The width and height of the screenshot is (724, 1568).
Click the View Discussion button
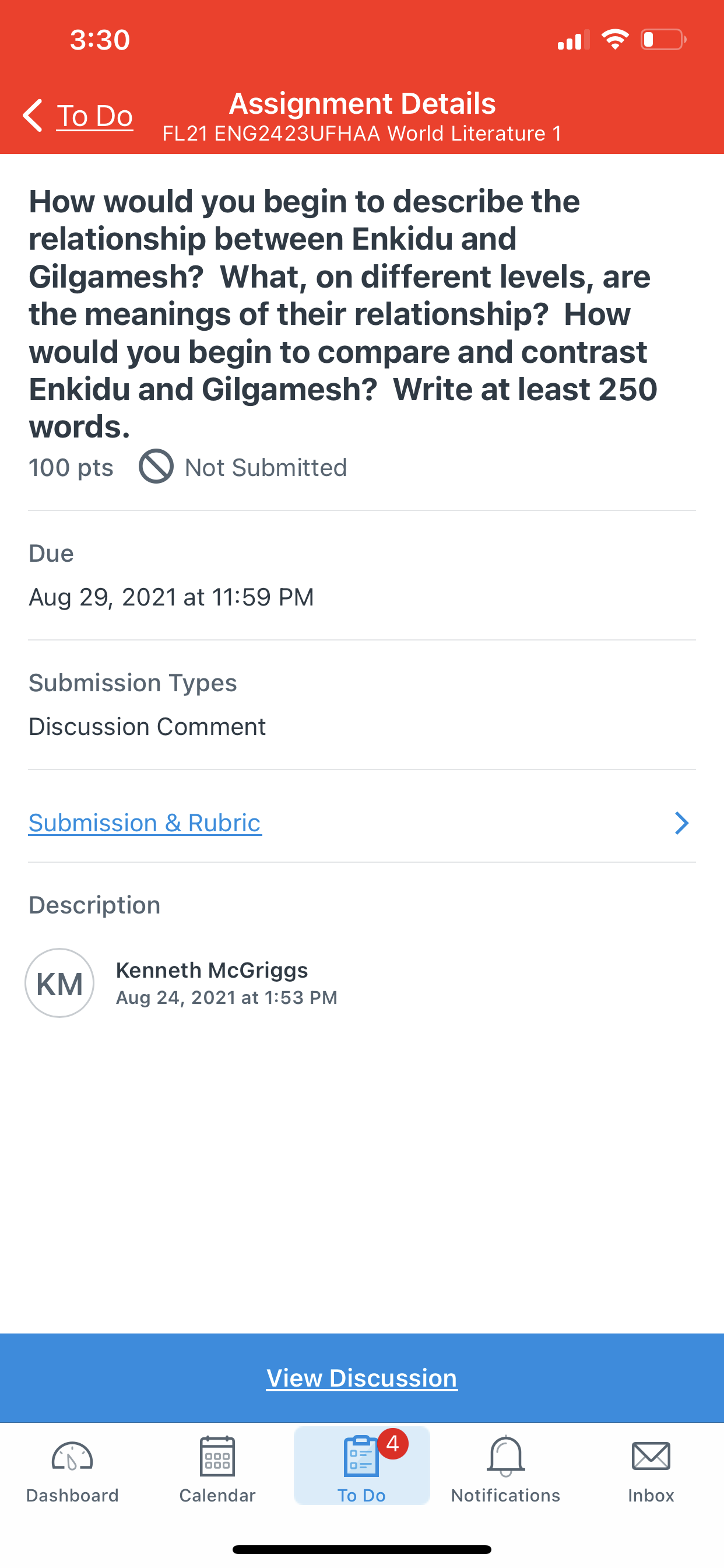point(362,1377)
